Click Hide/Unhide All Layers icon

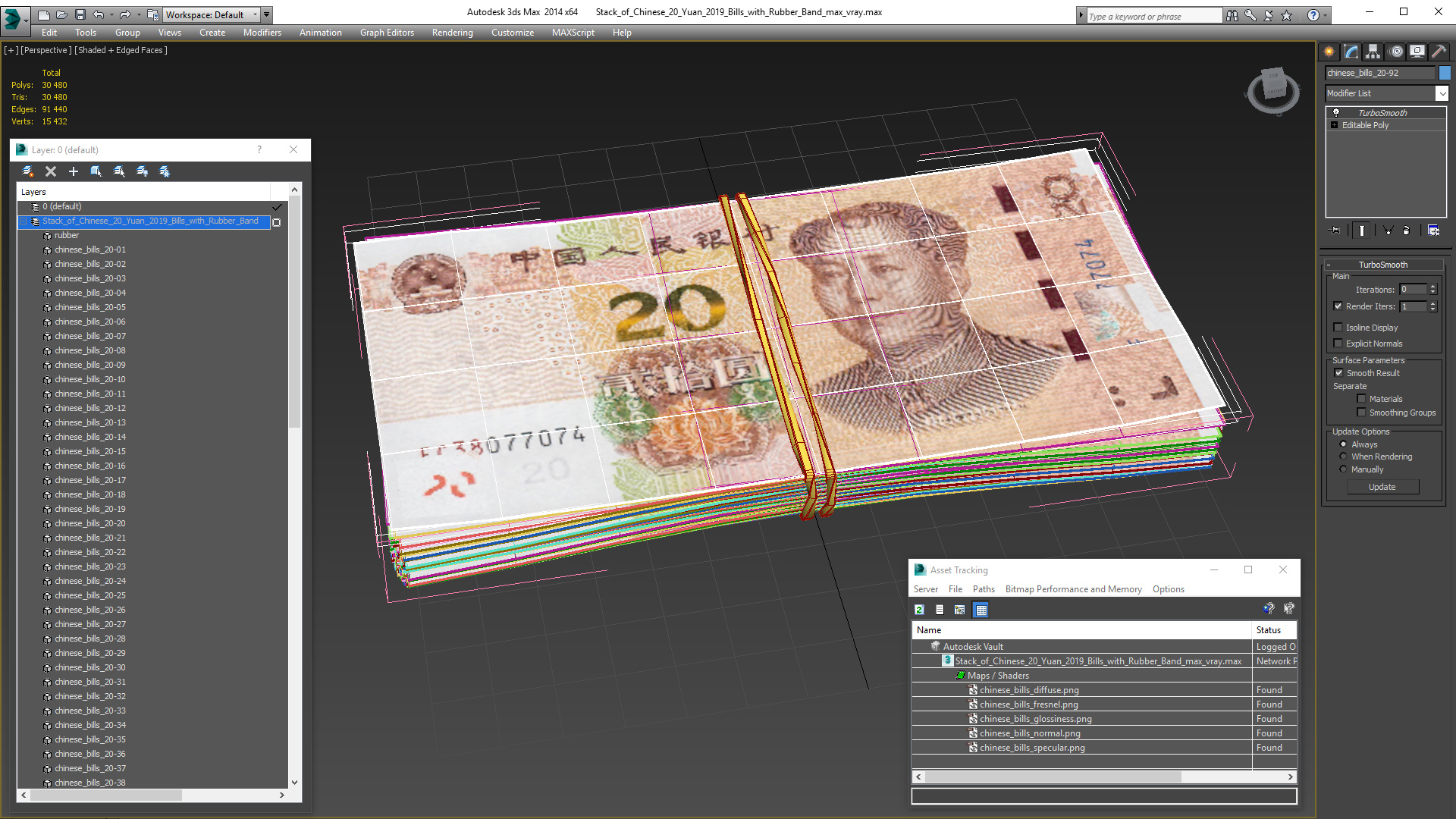click(x=142, y=171)
